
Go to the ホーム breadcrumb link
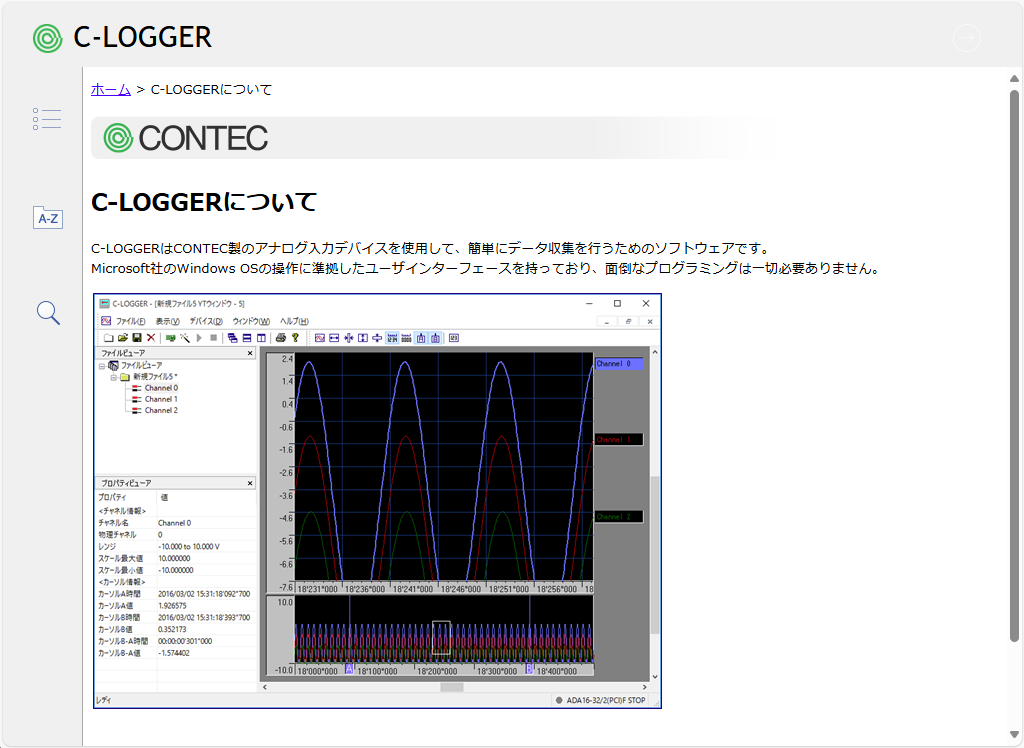(110, 89)
